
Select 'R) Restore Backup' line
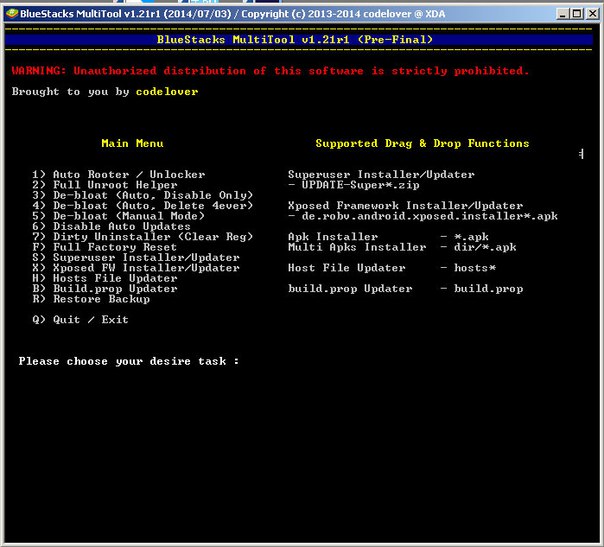[x=91, y=299]
